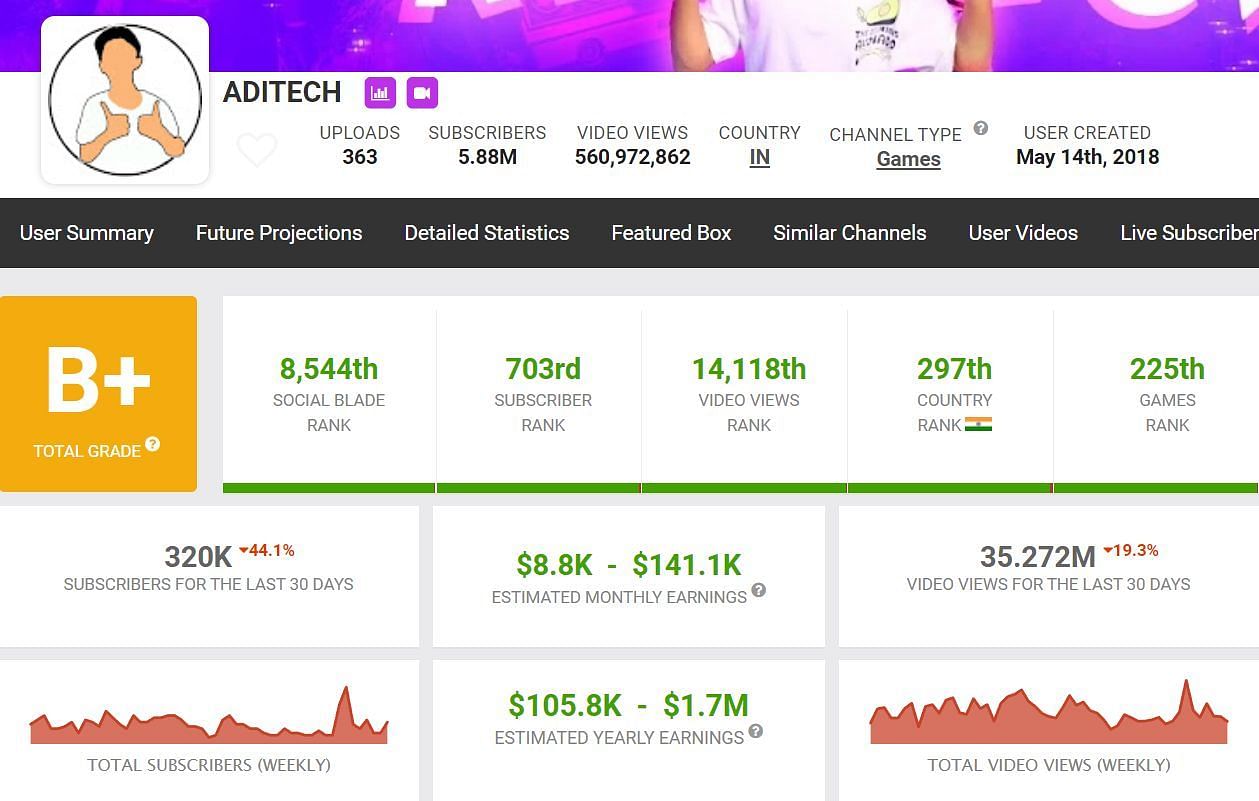Screen dimensions: 1259x801
Task: Open the Live Subscriber tab
Action: 1188,233
